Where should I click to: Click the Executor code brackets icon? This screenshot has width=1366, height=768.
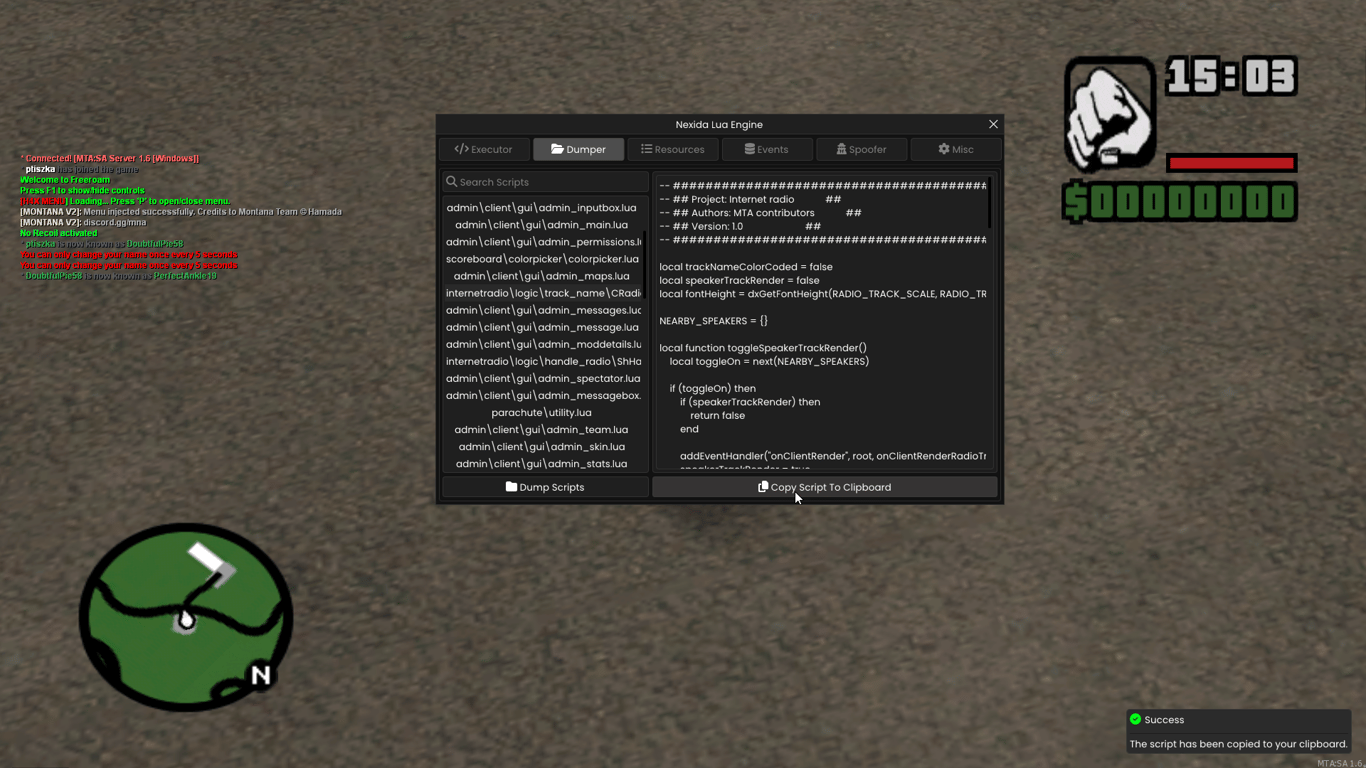pyautogui.click(x=461, y=149)
